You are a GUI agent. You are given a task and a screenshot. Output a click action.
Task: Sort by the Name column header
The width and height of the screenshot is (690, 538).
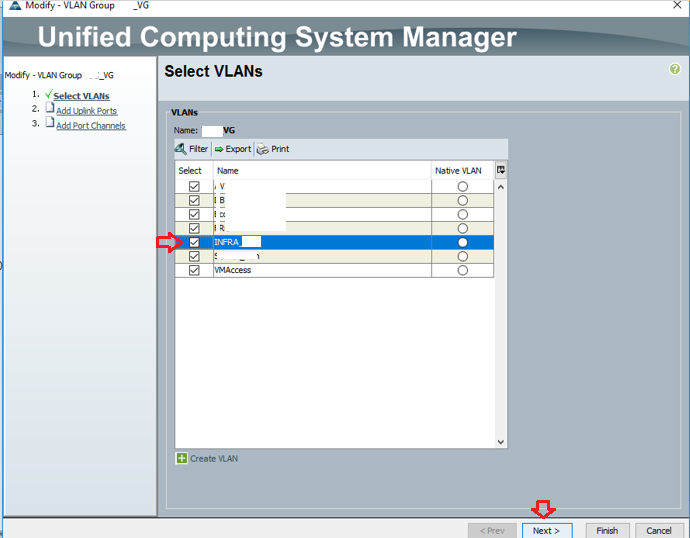point(322,170)
